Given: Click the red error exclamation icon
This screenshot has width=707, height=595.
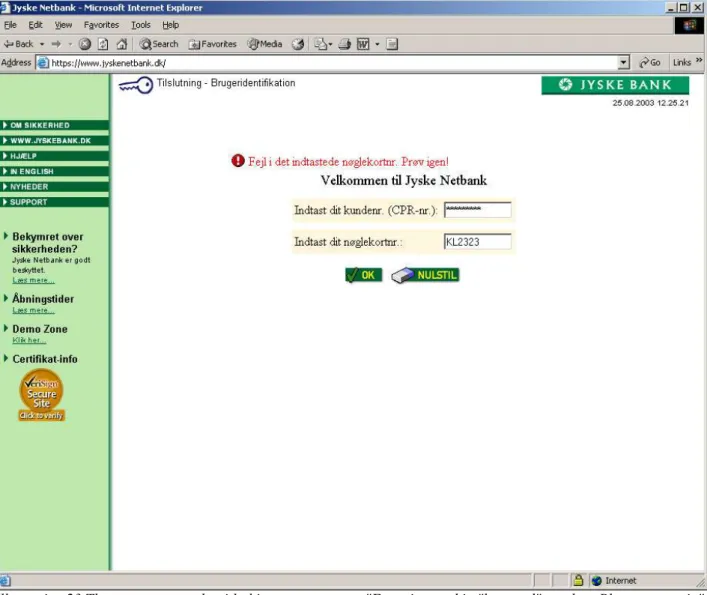Looking at the screenshot, I should [x=238, y=160].
